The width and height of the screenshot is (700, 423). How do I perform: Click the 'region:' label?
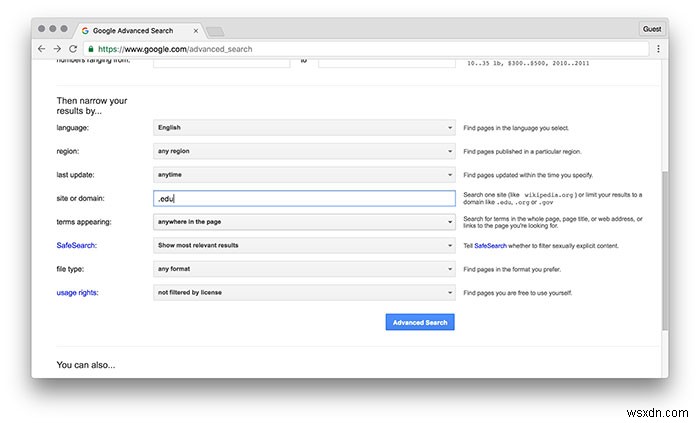(68, 151)
